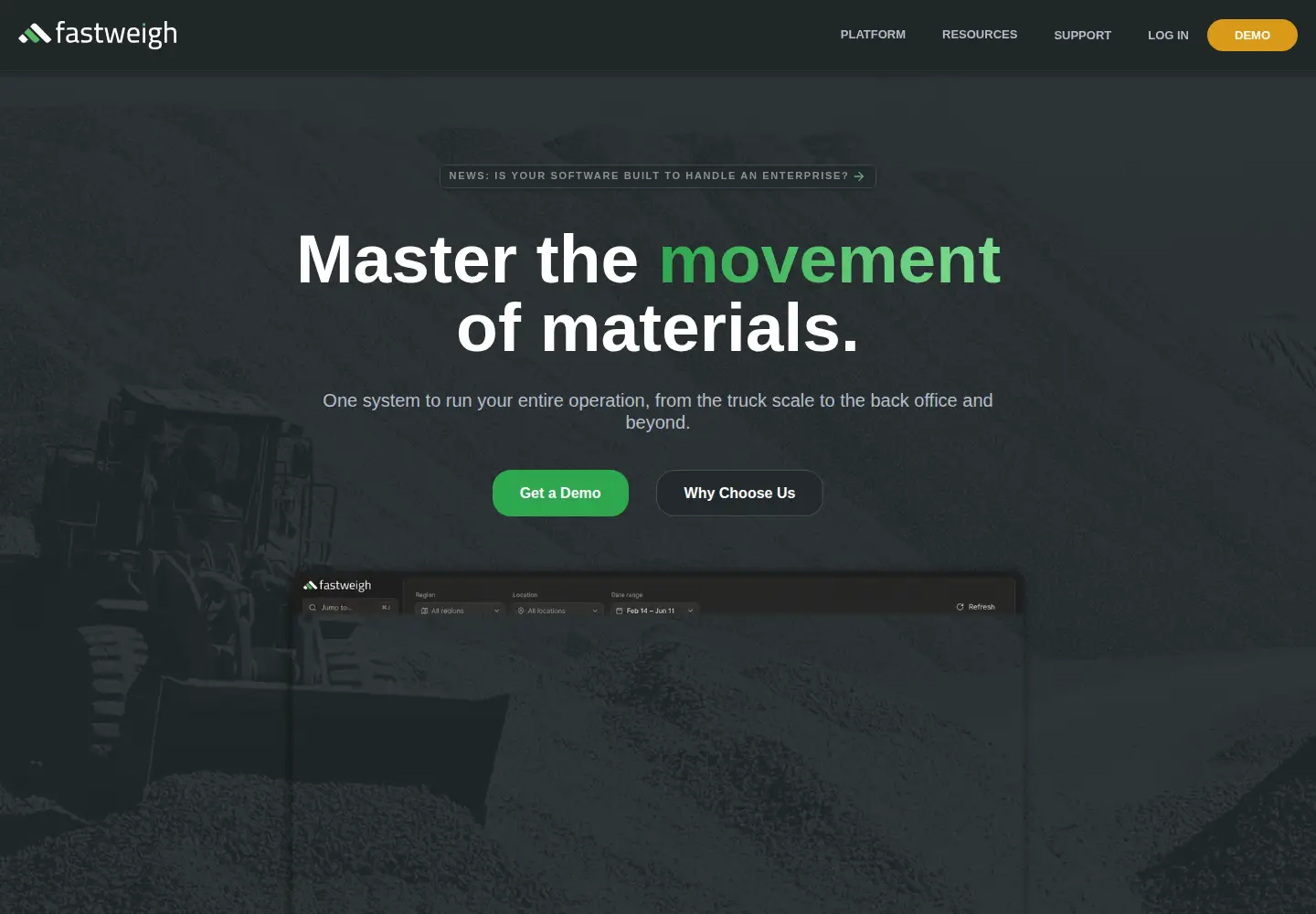The width and height of the screenshot is (1316, 914).
Task: Click the Refresh button in dashboard preview
Action: [x=976, y=607]
